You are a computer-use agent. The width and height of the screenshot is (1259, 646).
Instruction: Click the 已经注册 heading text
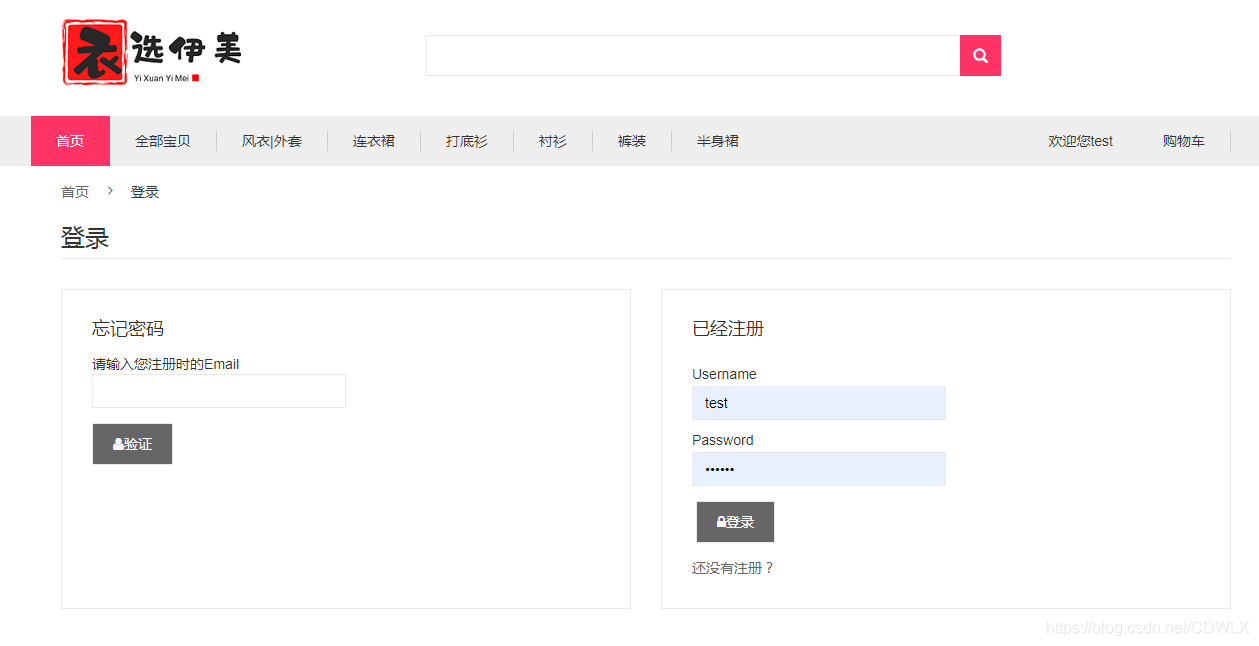click(x=728, y=329)
